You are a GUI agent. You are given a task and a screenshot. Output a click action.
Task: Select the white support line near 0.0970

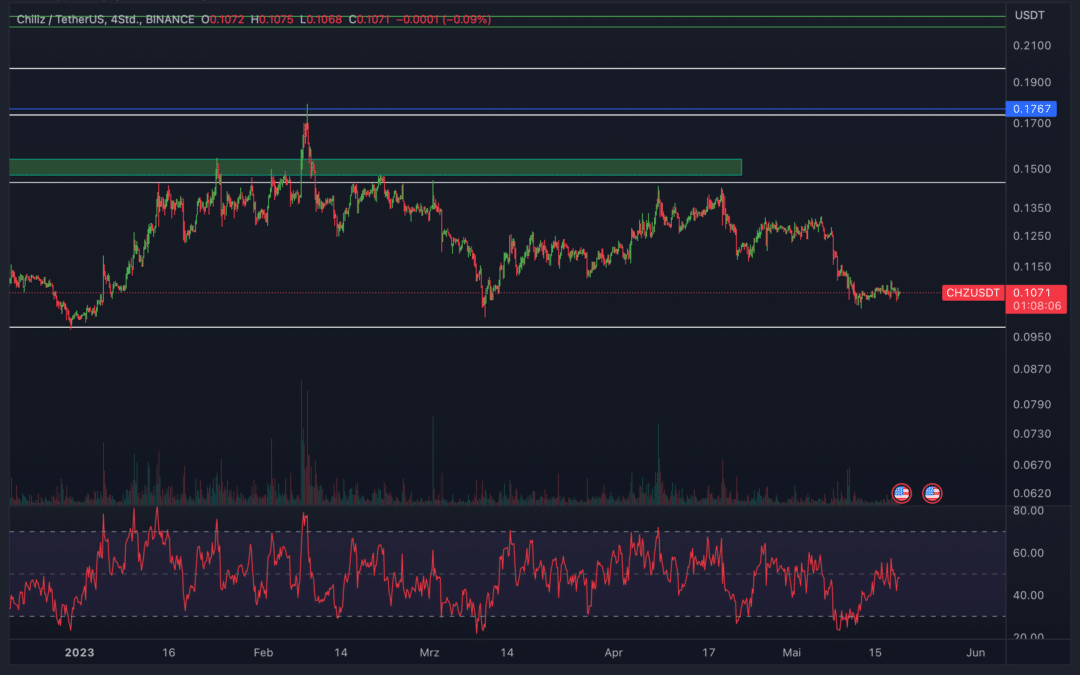click(507, 327)
